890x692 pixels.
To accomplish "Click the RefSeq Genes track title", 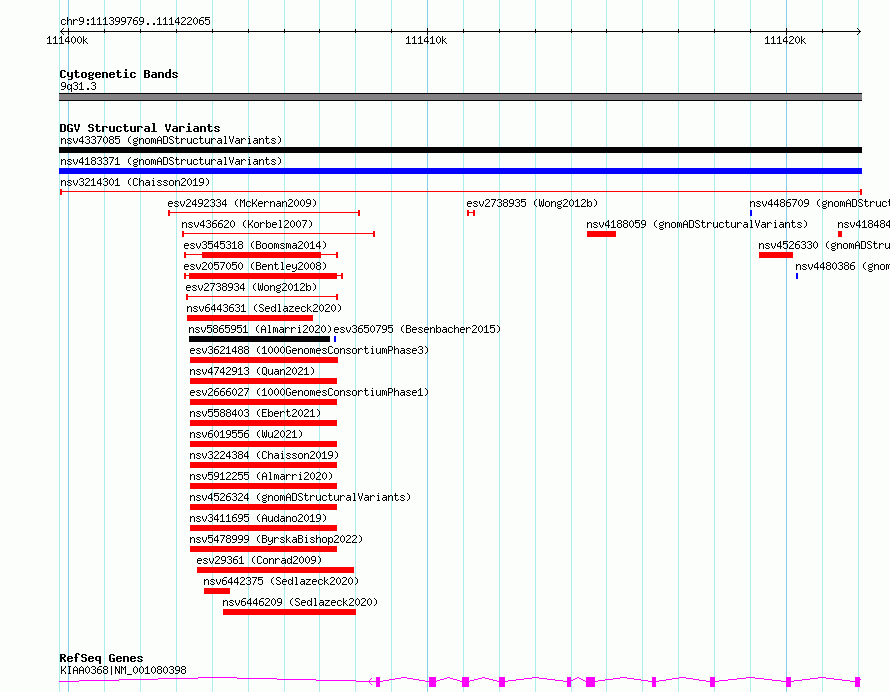I will coord(101,658).
